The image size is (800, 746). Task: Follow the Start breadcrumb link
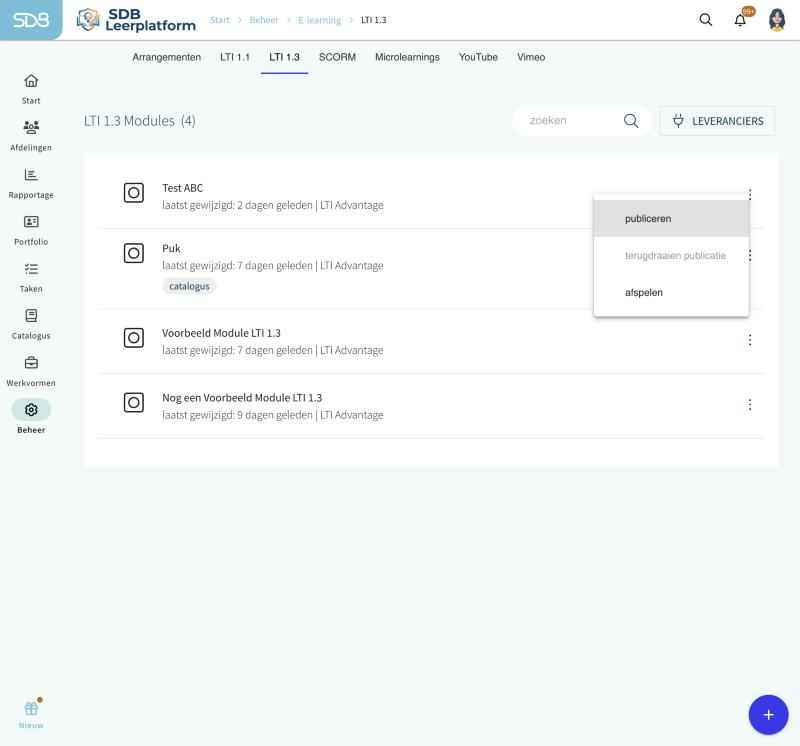(220, 20)
